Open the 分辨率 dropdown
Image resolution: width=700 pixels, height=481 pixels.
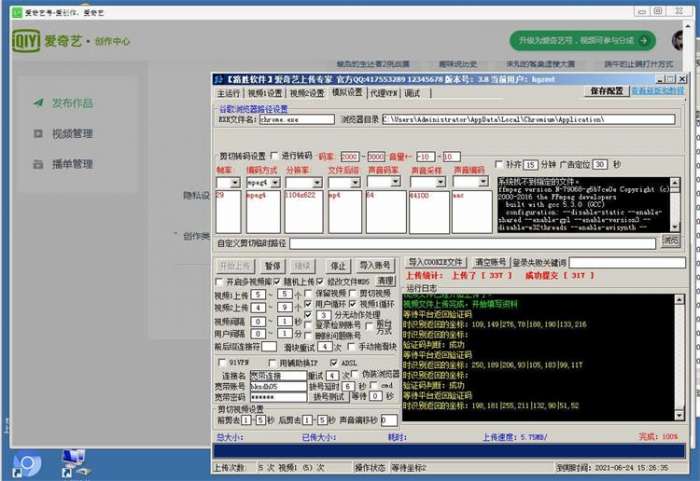(x=317, y=183)
